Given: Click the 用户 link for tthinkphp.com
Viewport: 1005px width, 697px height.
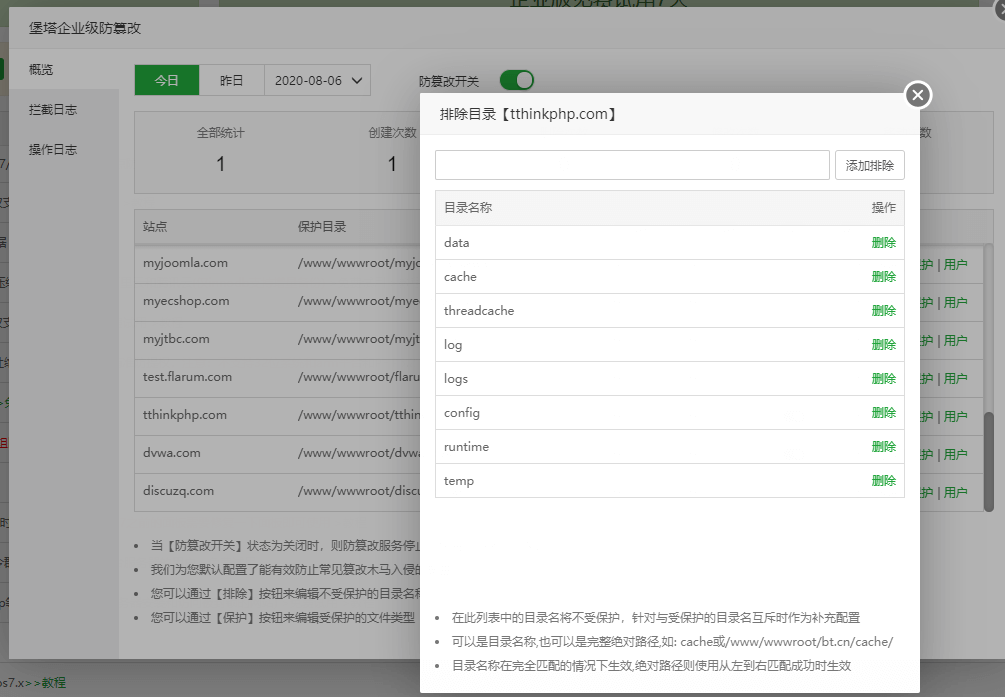Looking at the screenshot, I should coord(955,416).
